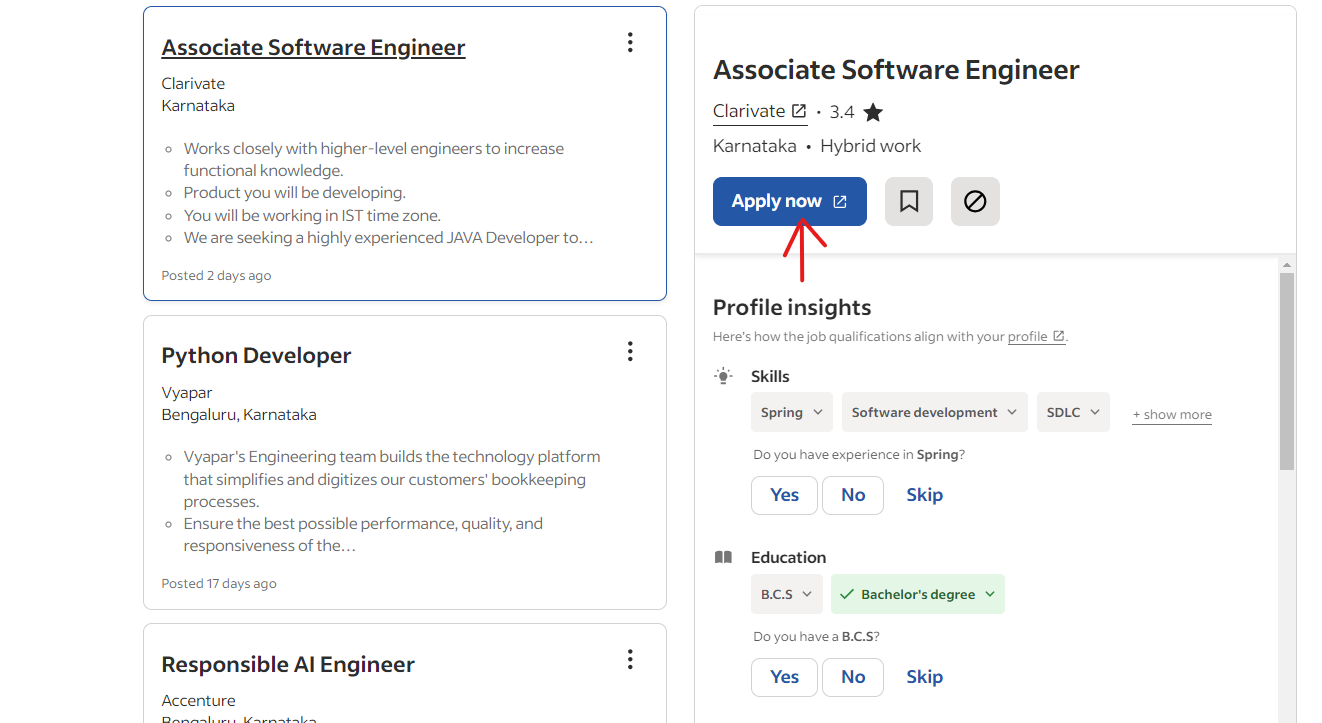The width and height of the screenshot is (1322, 723).
Task: Save job with the bookmark icon
Action: coord(909,202)
